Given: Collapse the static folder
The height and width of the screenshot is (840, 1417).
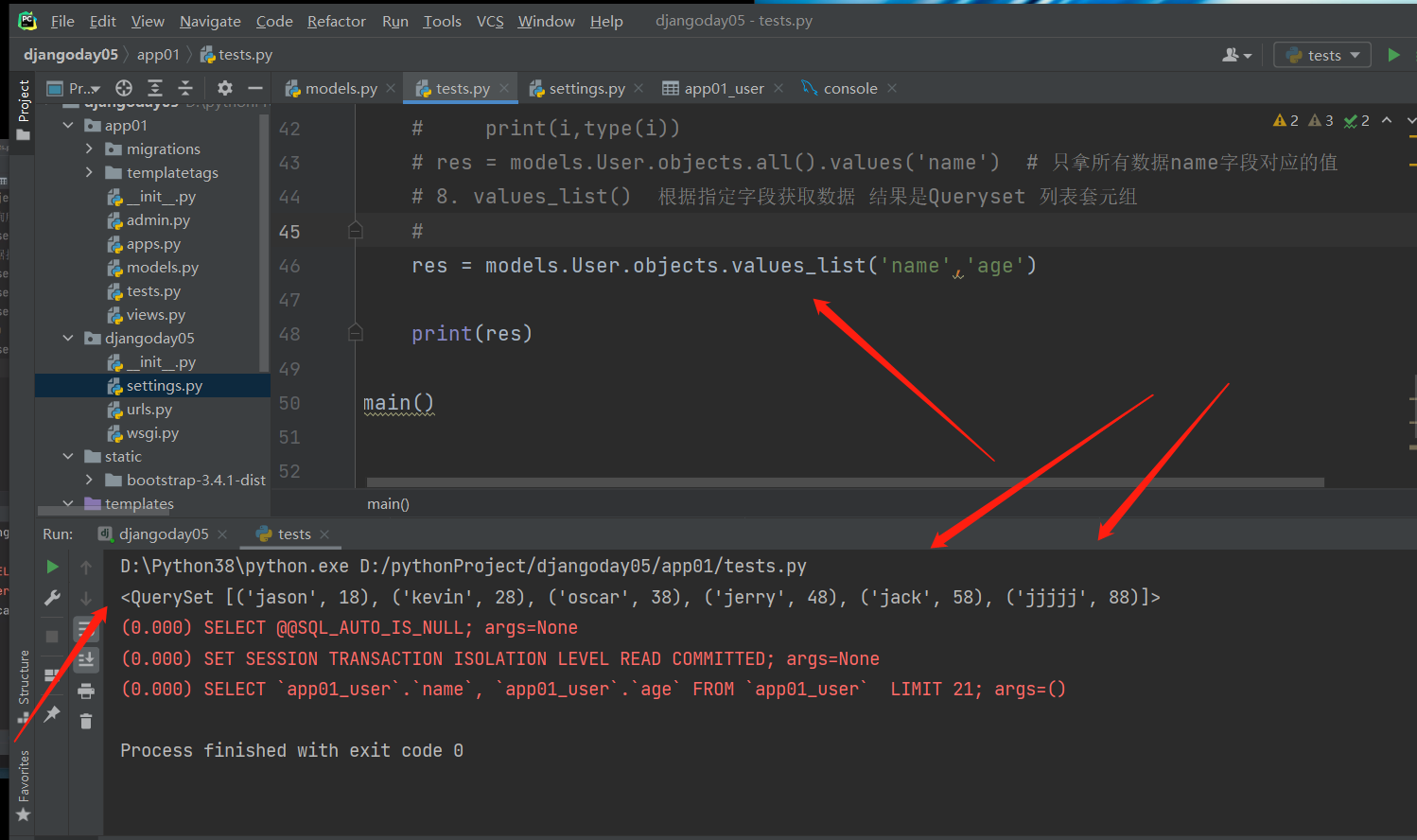Looking at the screenshot, I should click(x=68, y=456).
